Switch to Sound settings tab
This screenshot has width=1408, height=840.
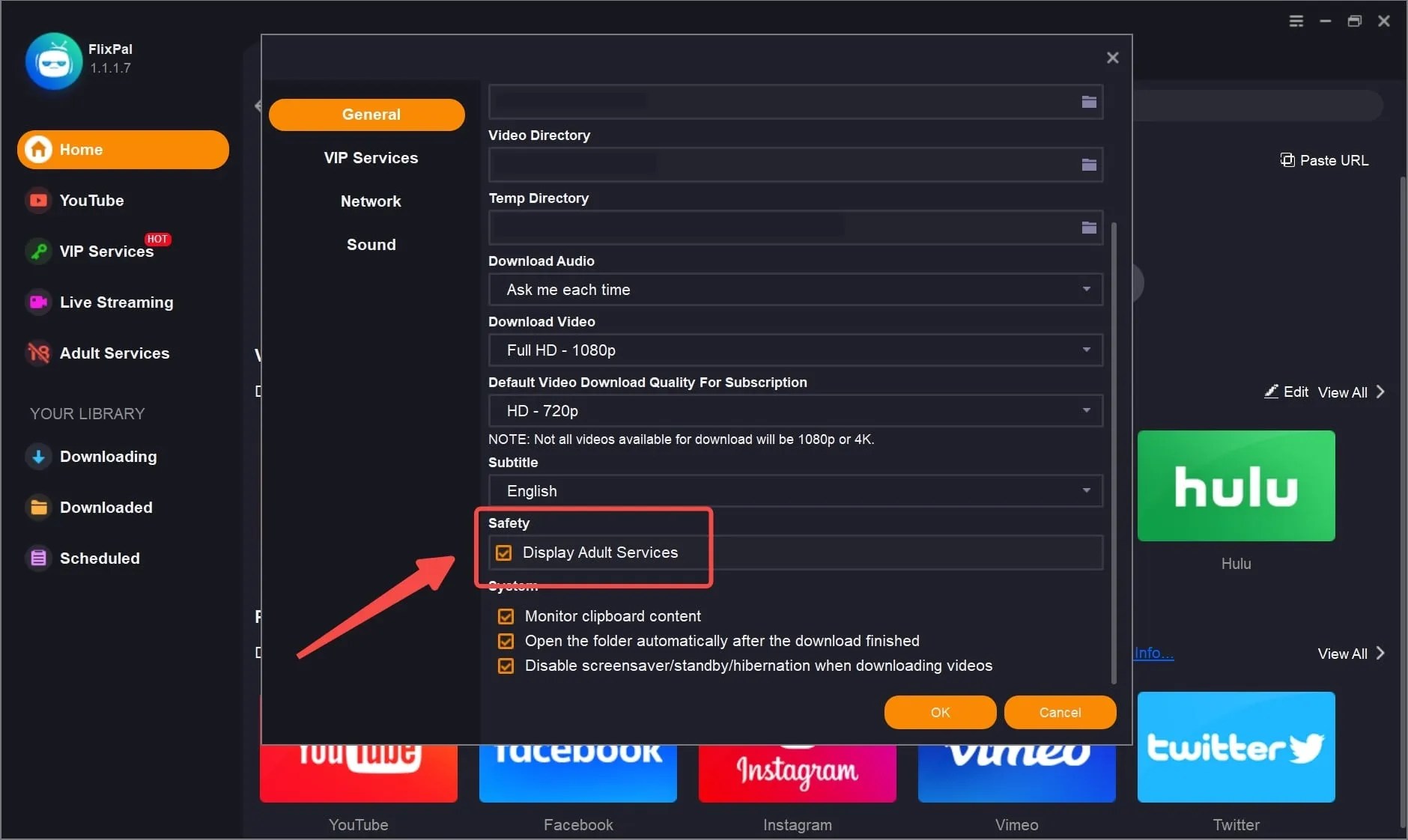(371, 245)
